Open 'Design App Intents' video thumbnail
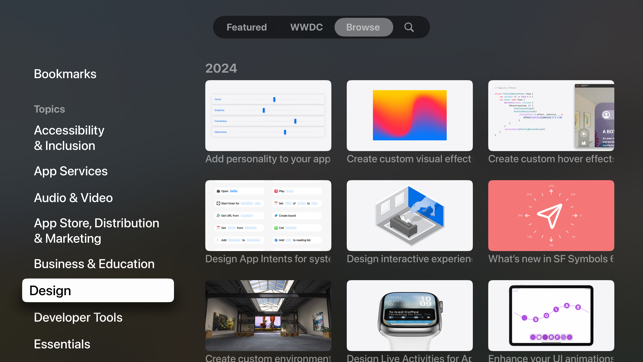The width and height of the screenshot is (643, 362). (268, 216)
